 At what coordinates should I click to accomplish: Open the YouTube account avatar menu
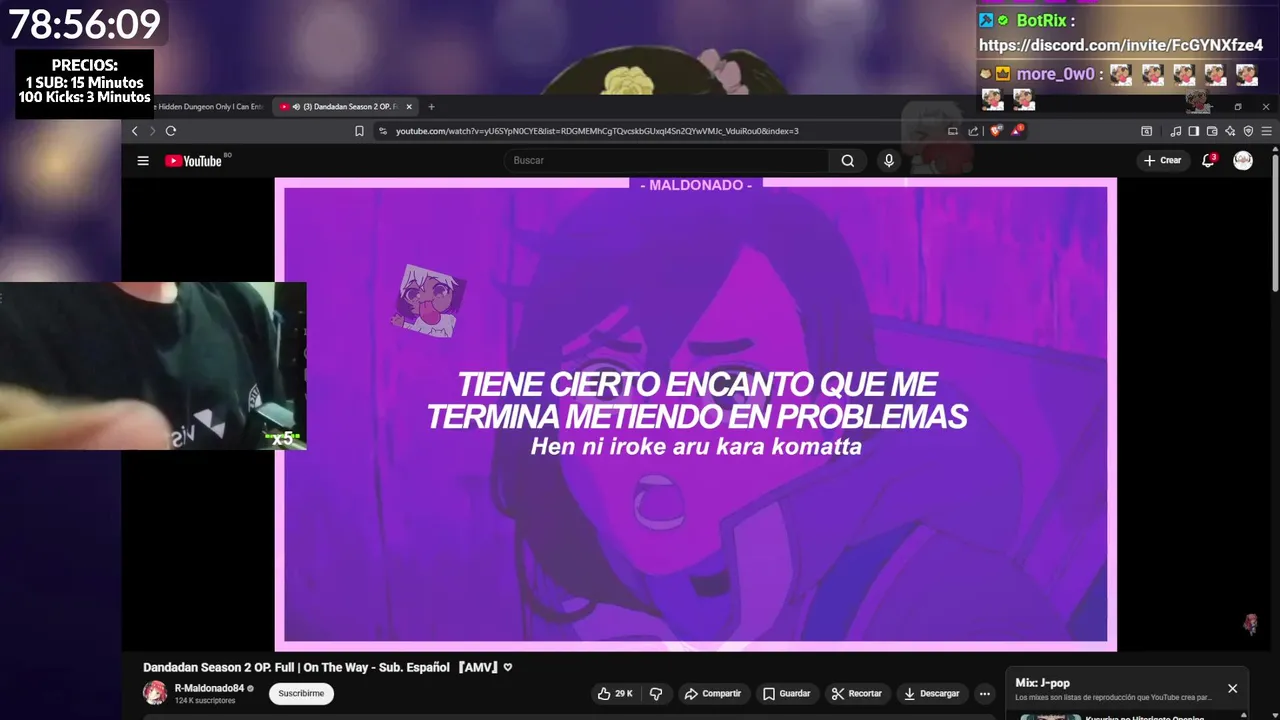point(1243,160)
